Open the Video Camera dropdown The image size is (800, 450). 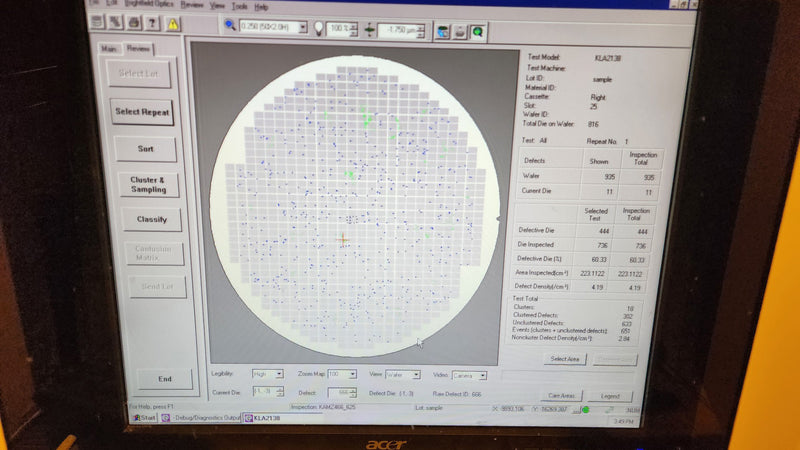(483, 376)
